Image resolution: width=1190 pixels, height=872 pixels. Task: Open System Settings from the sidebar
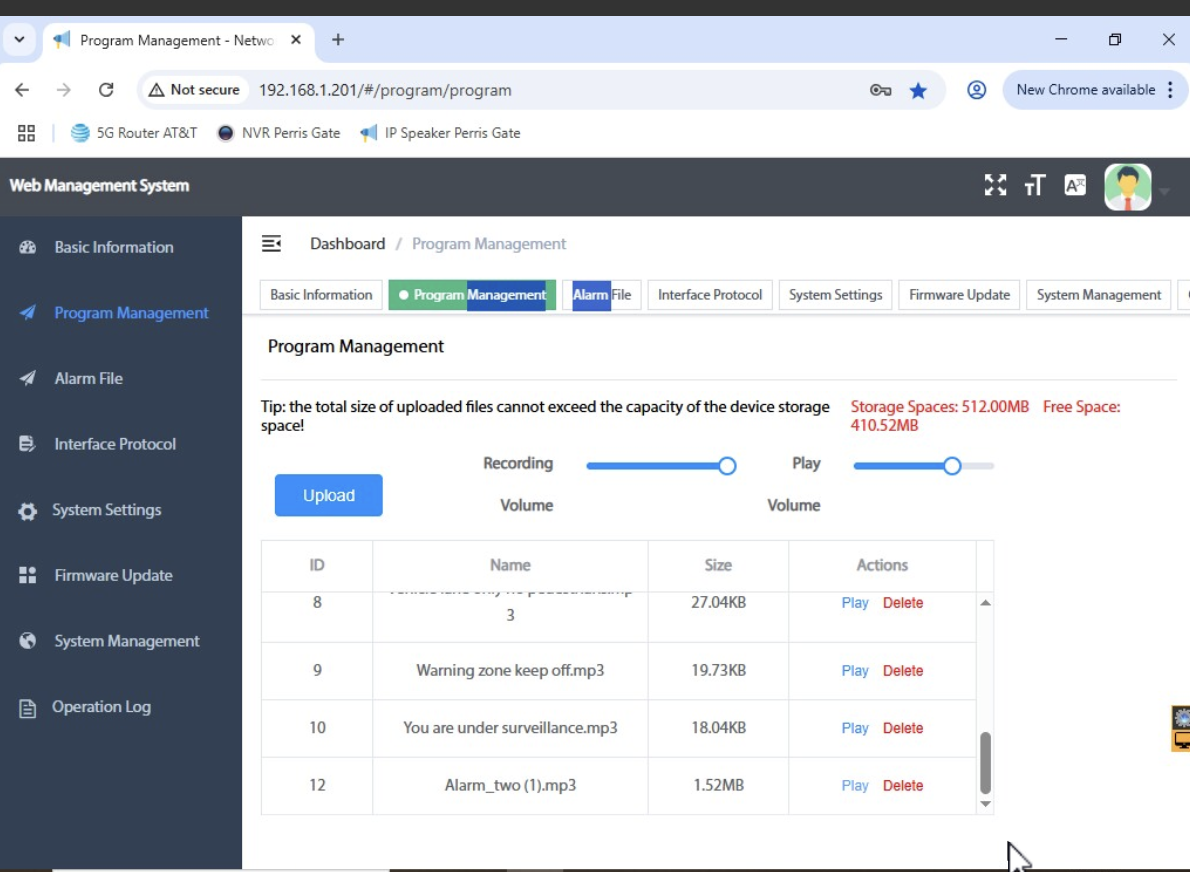click(121, 510)
